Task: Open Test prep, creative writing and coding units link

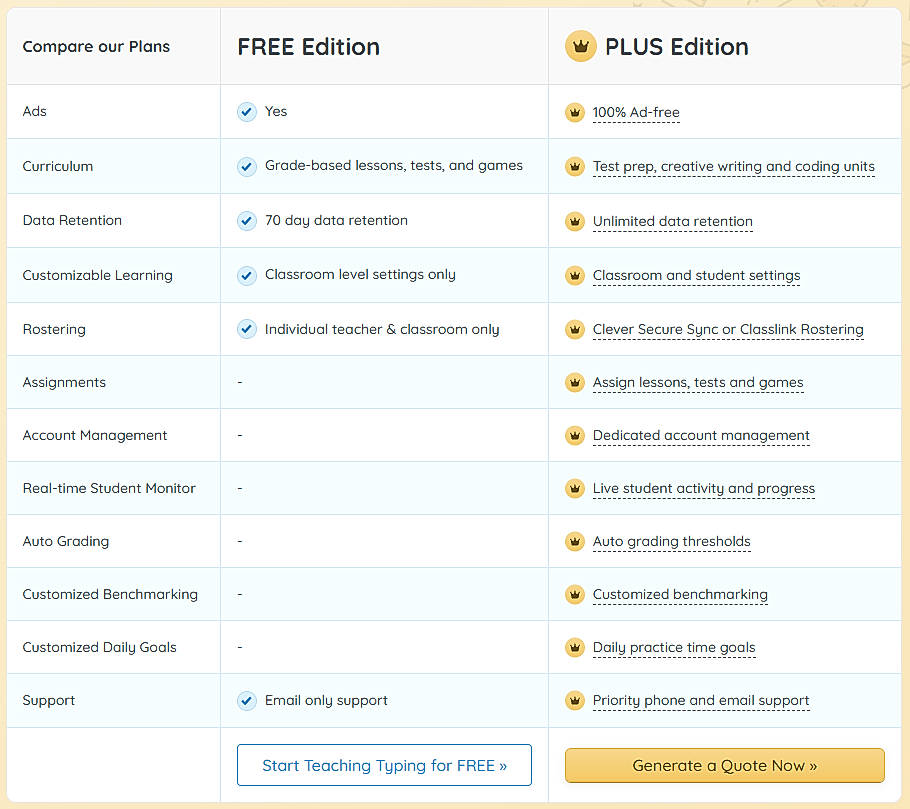Action: (734, 167)
